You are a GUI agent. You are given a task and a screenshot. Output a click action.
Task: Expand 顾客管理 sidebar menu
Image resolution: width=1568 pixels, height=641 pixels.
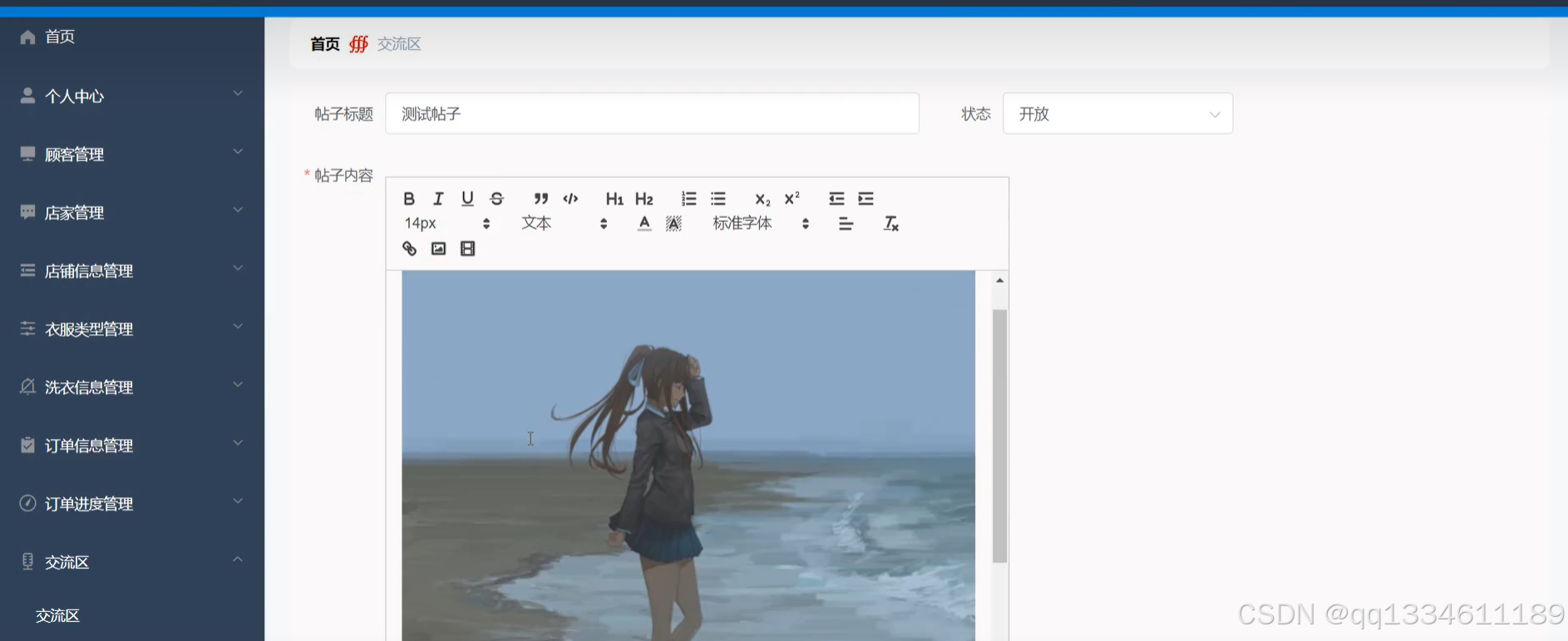[132, 154]
